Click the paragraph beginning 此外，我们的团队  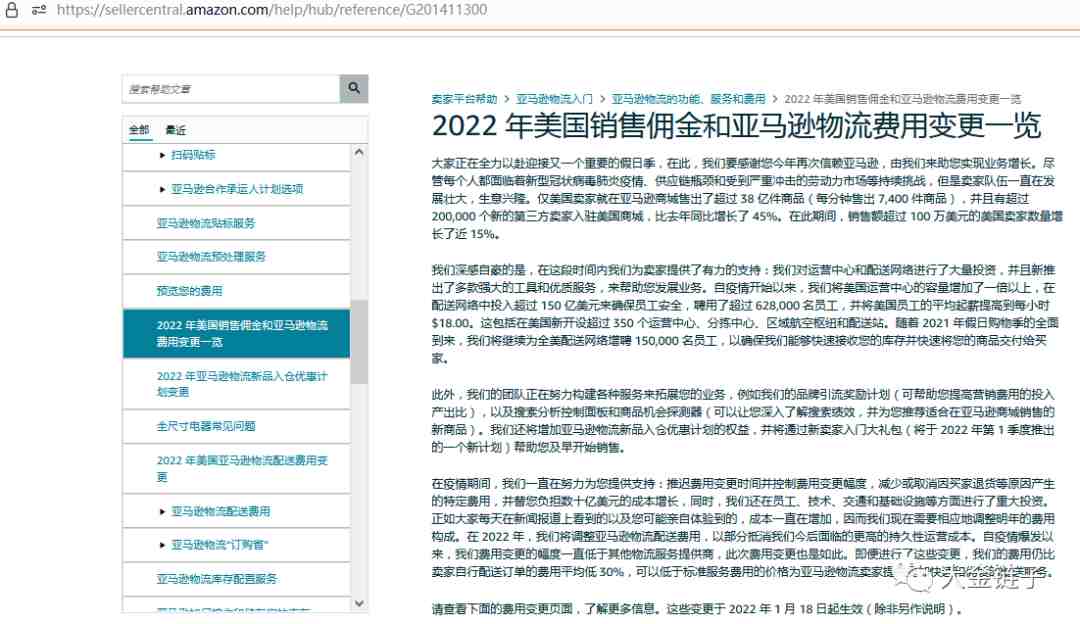pyautogui.click(x=744, y=421)
